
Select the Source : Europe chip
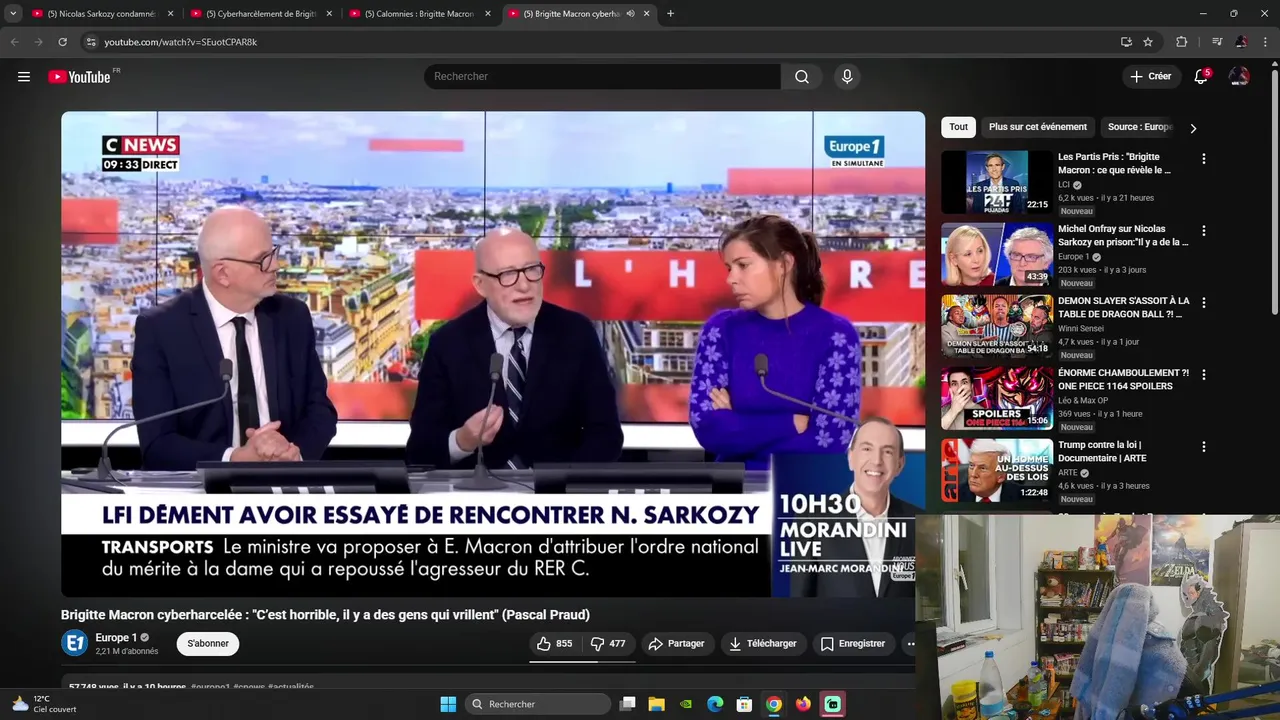pos(1140,127)
